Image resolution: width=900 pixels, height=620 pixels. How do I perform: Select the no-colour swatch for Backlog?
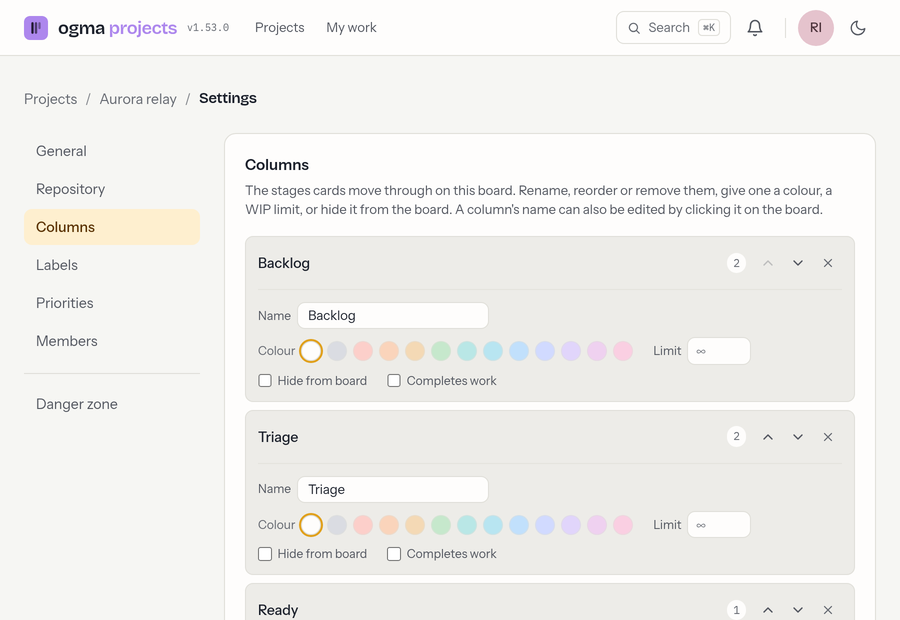coord(311,351)
